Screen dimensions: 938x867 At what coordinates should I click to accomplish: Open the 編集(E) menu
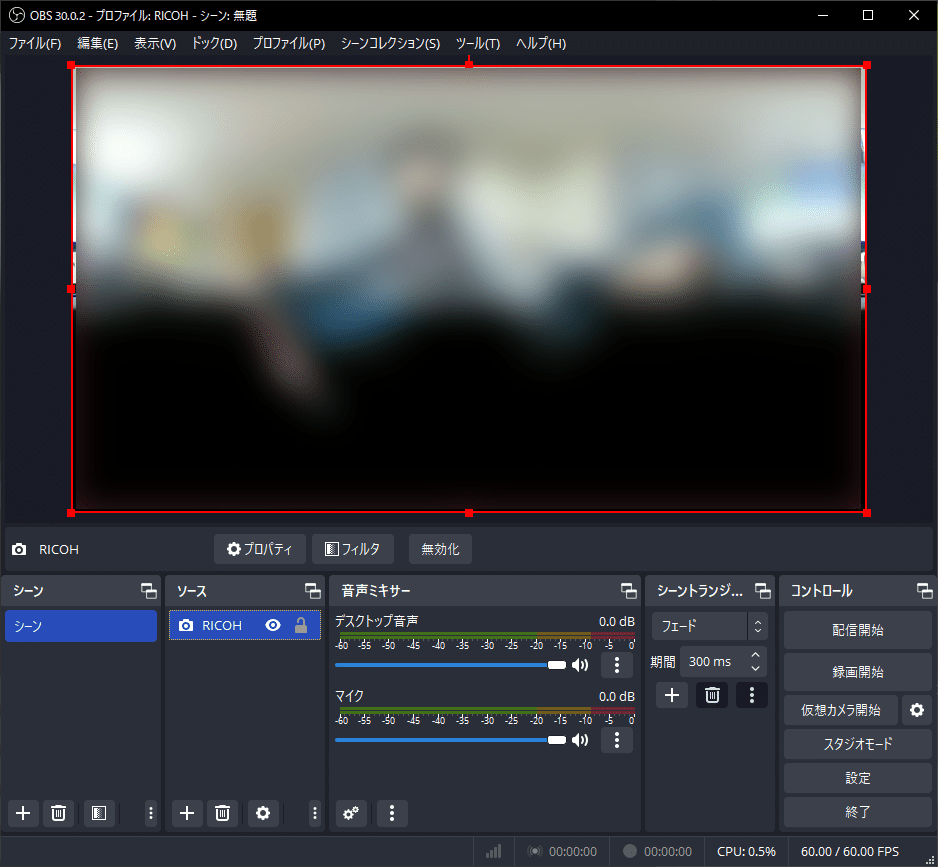(x=98, y=44)
